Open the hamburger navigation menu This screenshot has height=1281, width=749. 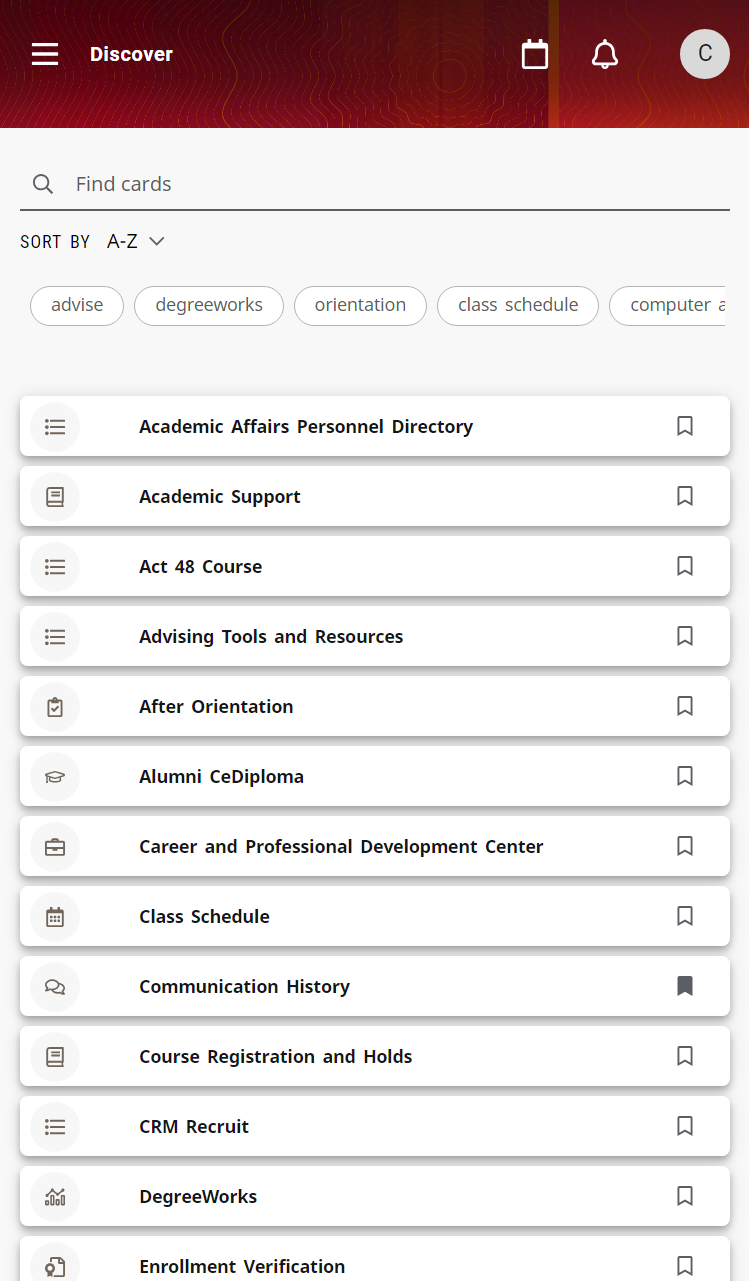point(45,54)
